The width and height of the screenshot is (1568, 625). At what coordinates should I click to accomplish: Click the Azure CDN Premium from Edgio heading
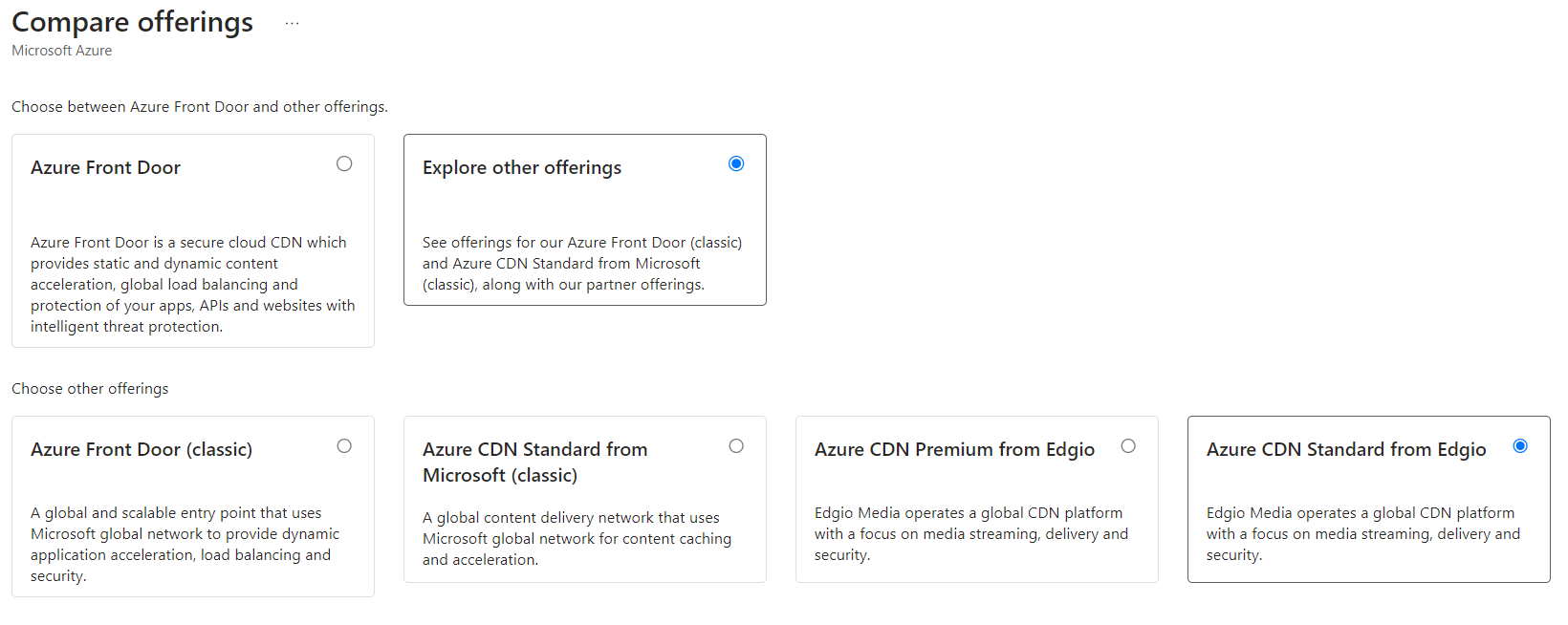point(954,449)
